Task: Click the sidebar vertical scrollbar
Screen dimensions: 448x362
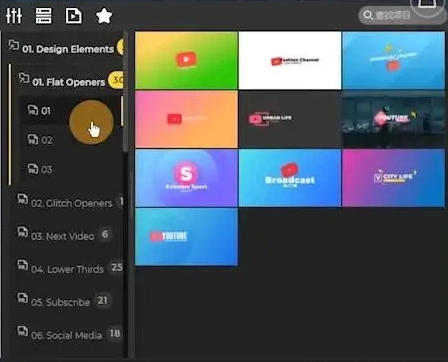Action: point(126,93)
